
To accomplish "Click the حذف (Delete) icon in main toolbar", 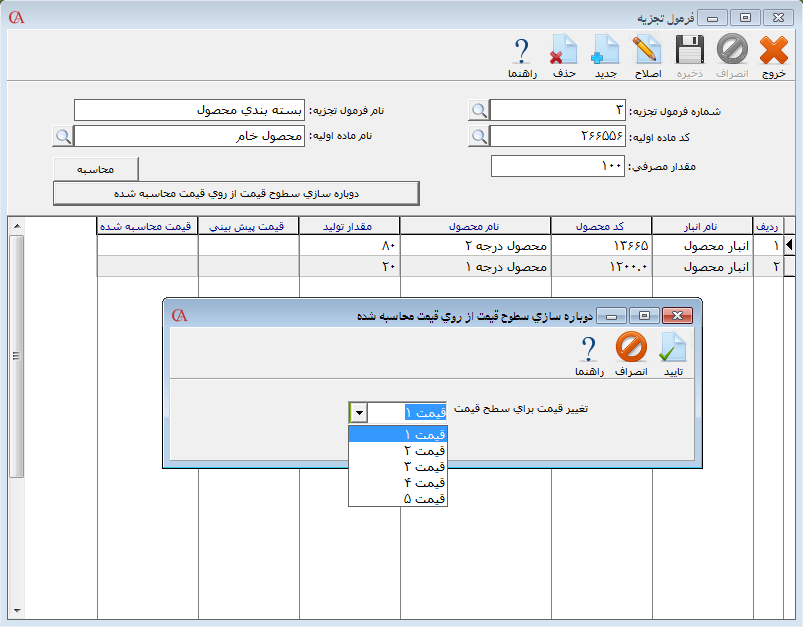I will click(x=564, y=51).
